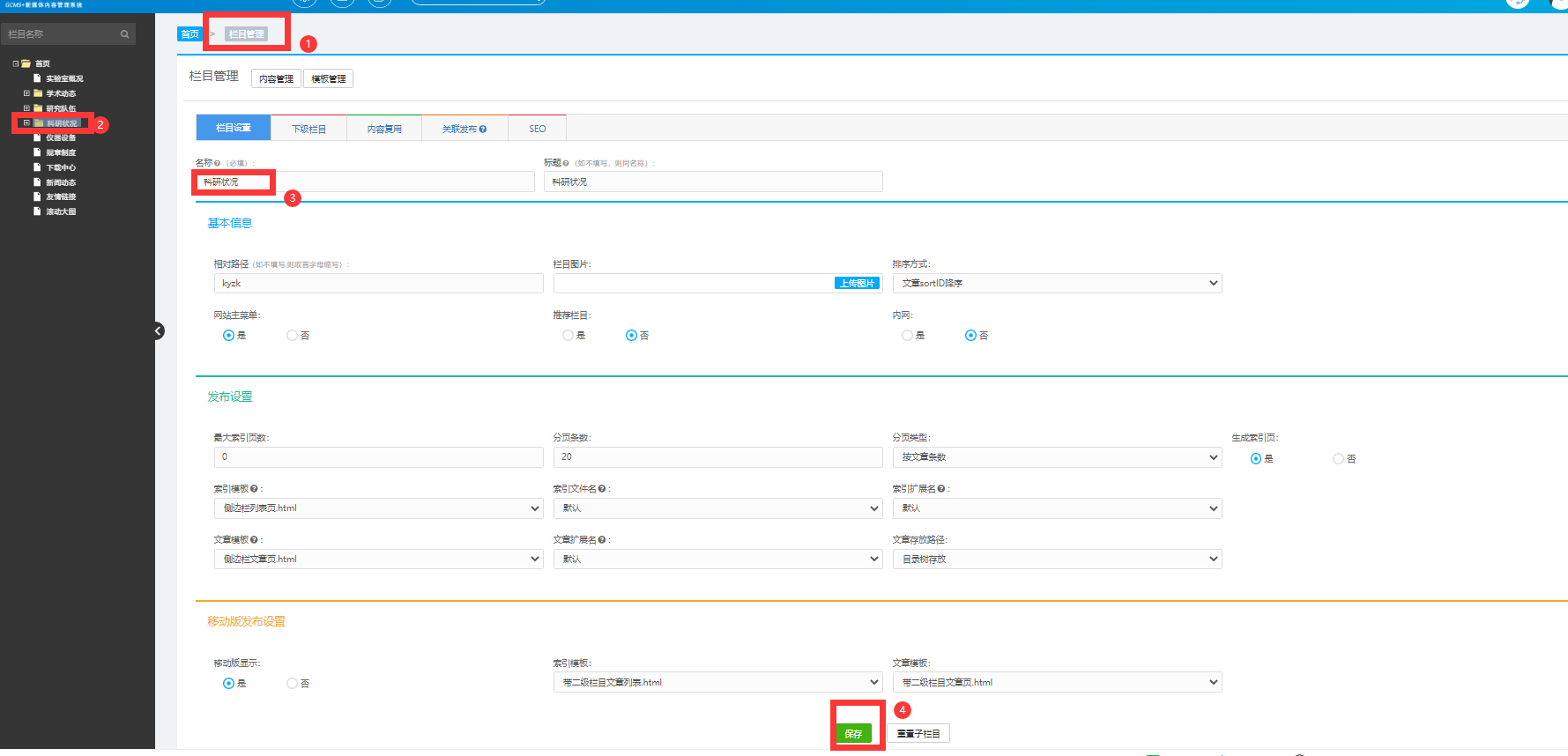1568x756 pixels.
Task: Open the 索引模板 dropdown showing 侧边栏列表页.html
Action: tap(378, 508)
